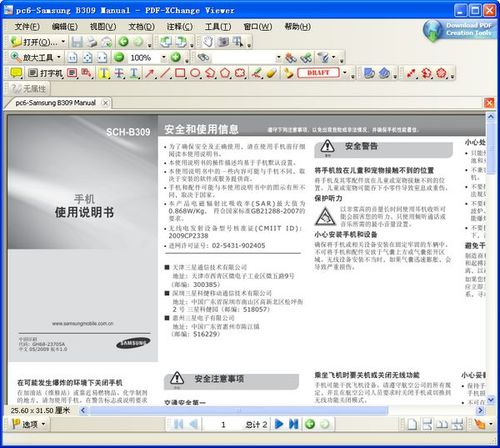
Task: Select the Hand tool
Action: coord(208,42)
